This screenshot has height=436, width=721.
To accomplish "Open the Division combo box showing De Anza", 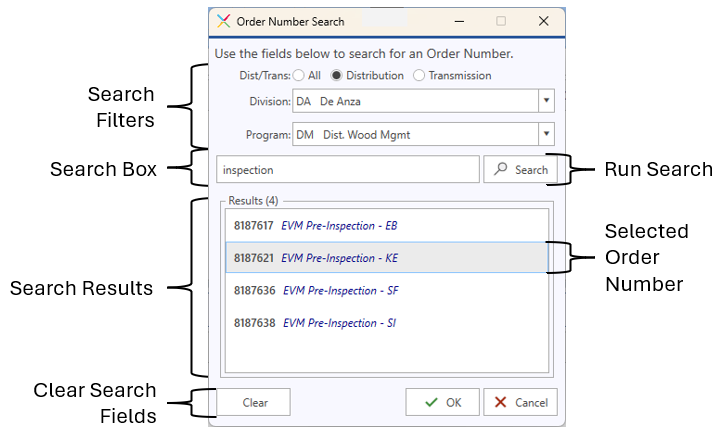I will click(x=414, y=100).
